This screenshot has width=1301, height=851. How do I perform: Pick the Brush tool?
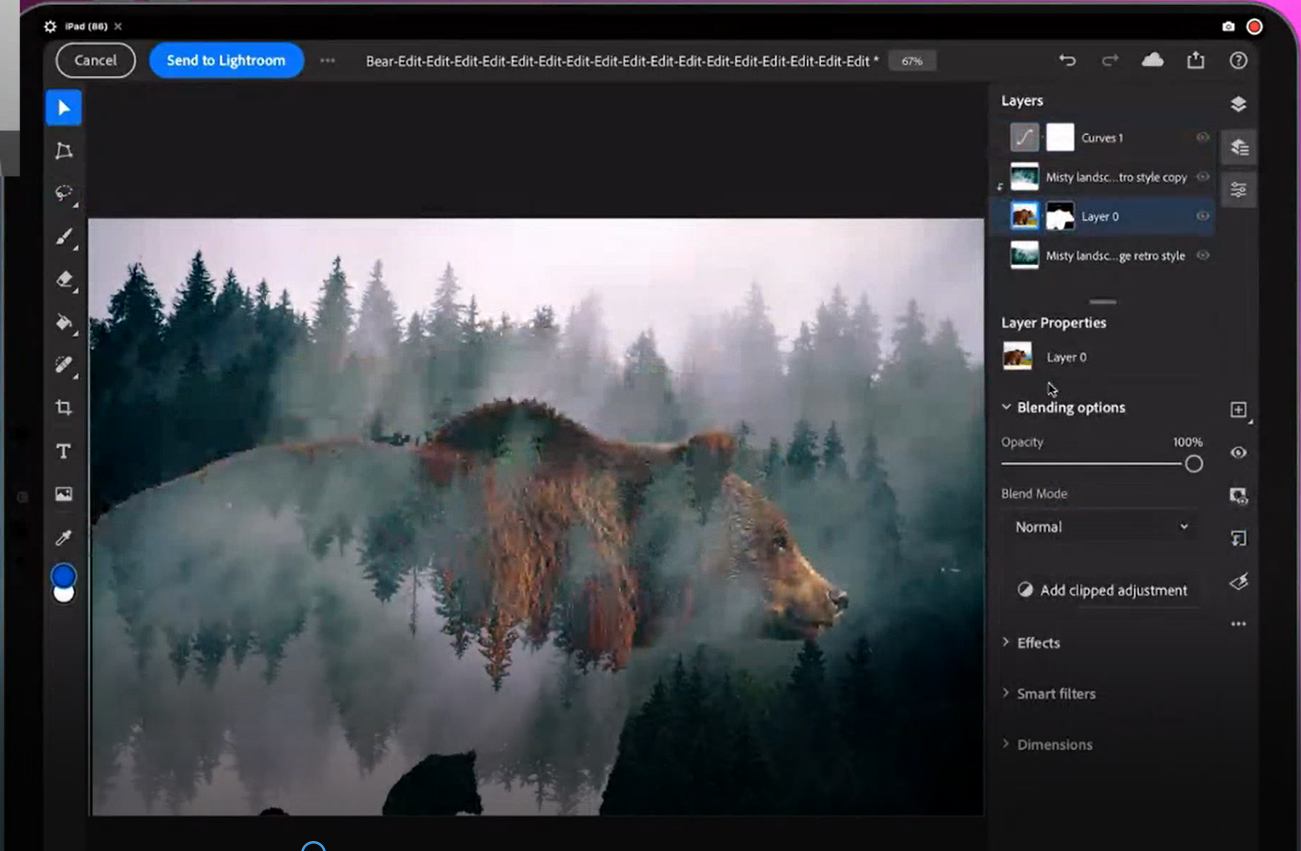63,237
